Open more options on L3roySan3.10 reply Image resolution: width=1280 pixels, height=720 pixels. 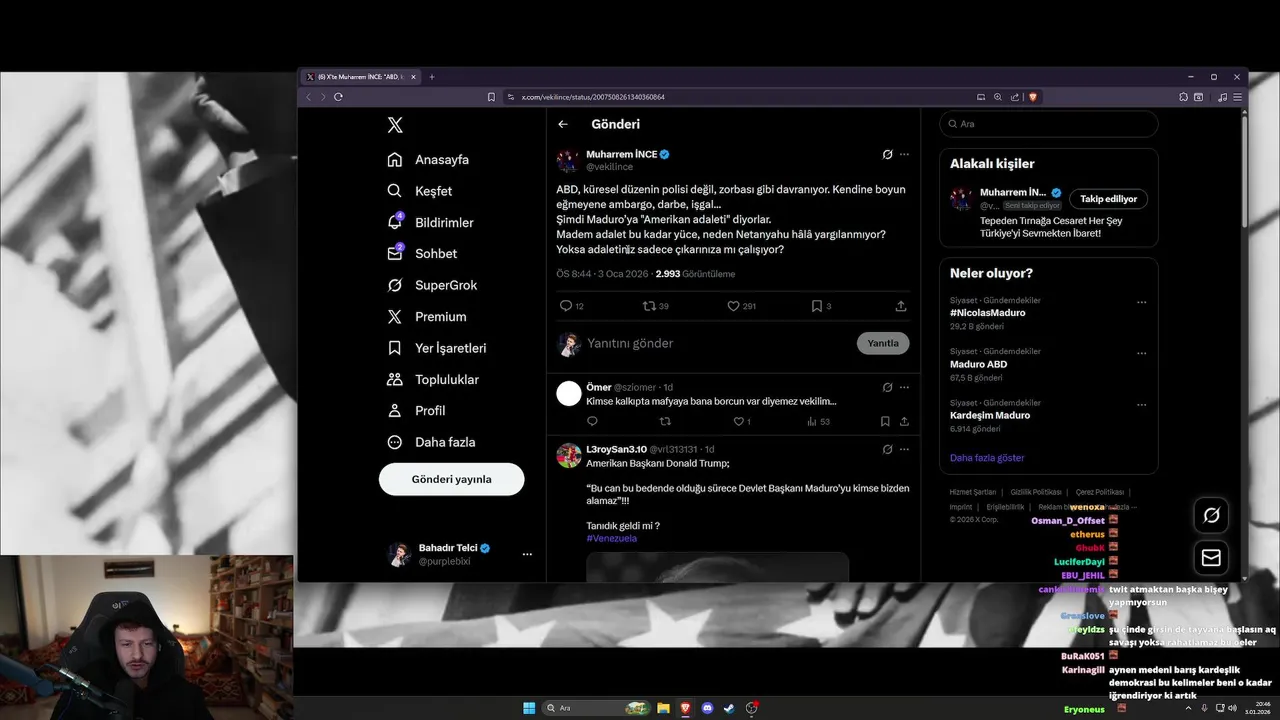904,449
